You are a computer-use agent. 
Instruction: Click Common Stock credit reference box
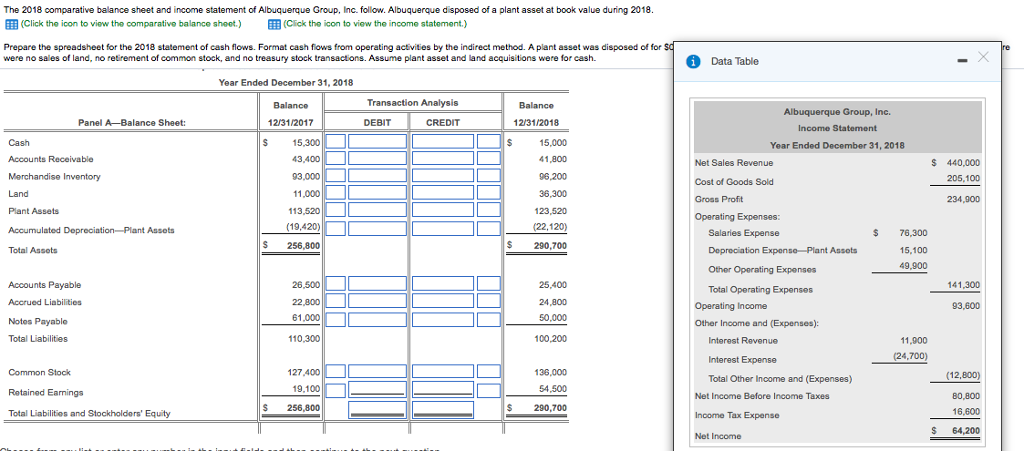point(488,372)
